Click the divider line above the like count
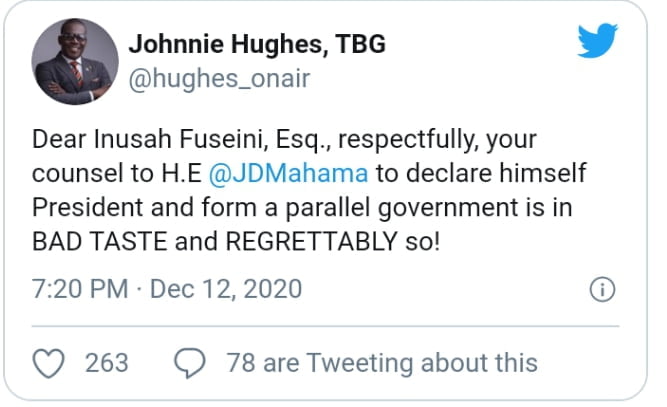The width and height of the screenshot is (667, 407). point(325,326)
